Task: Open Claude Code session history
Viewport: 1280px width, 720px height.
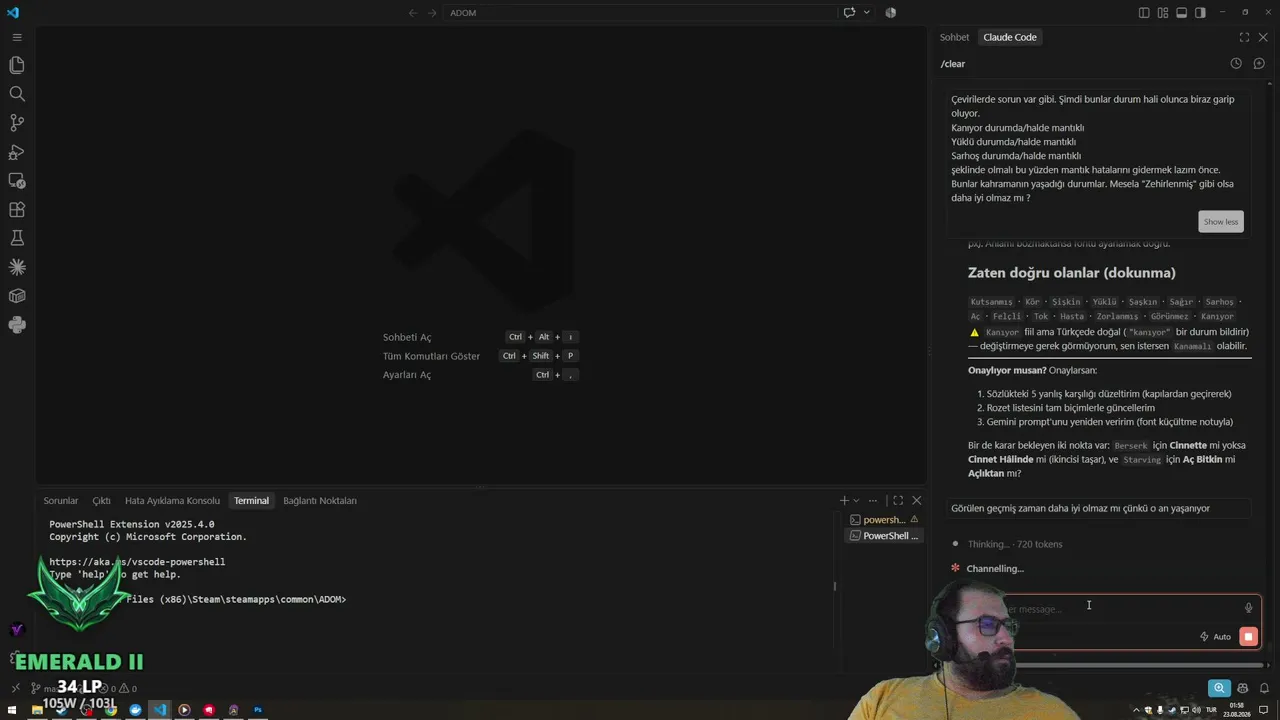Action: [x=1236, y=63]
